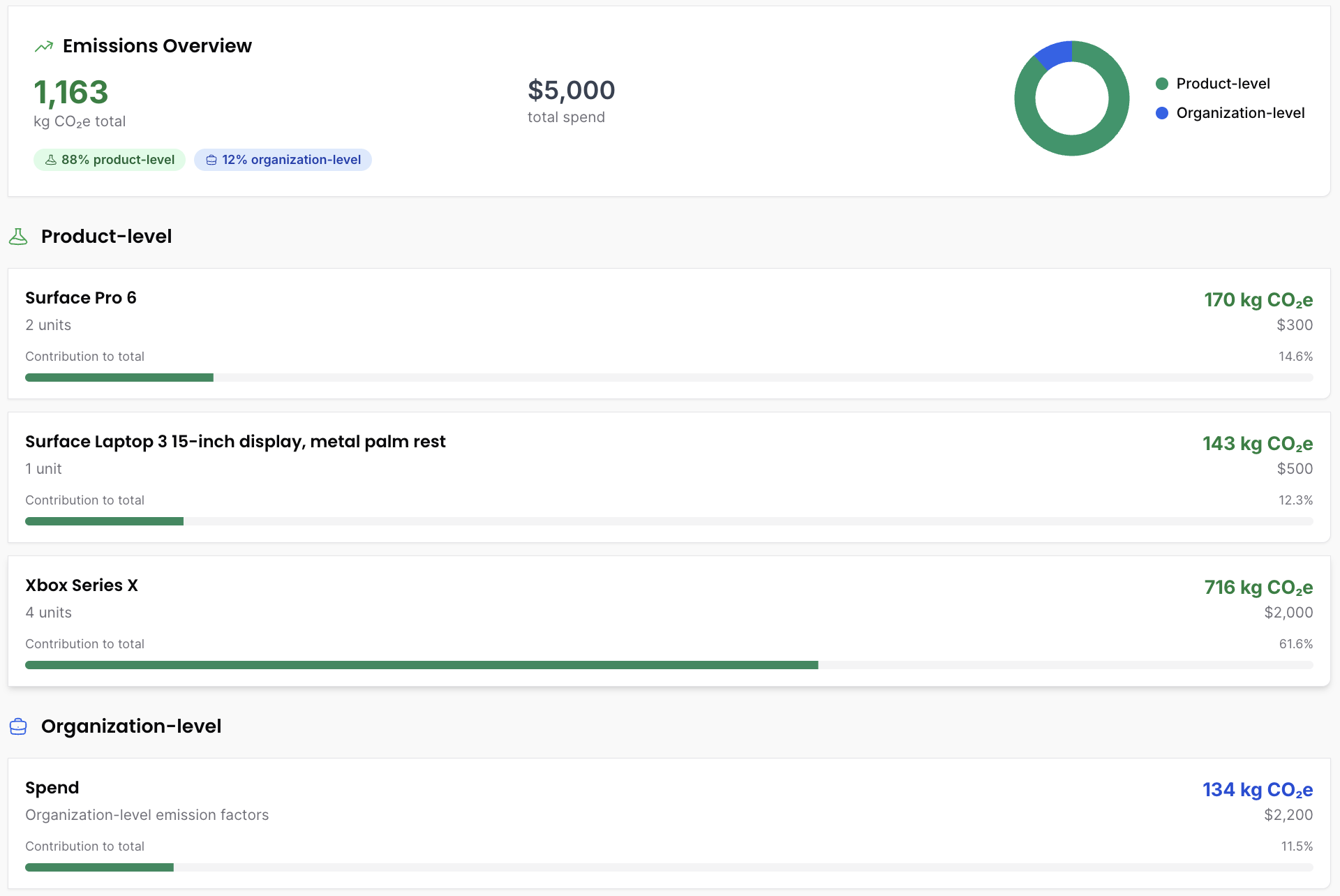
Task: Select the 12% organization-level badge
Action: 283,160
